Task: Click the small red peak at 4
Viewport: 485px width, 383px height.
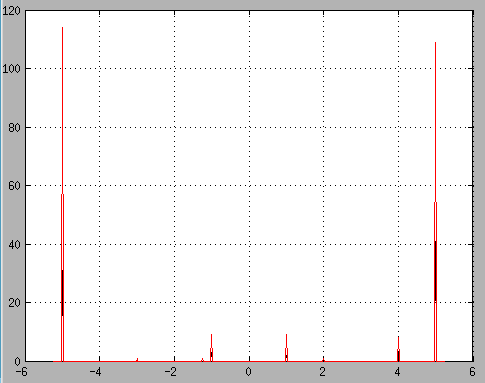Action: click(398, 349)
